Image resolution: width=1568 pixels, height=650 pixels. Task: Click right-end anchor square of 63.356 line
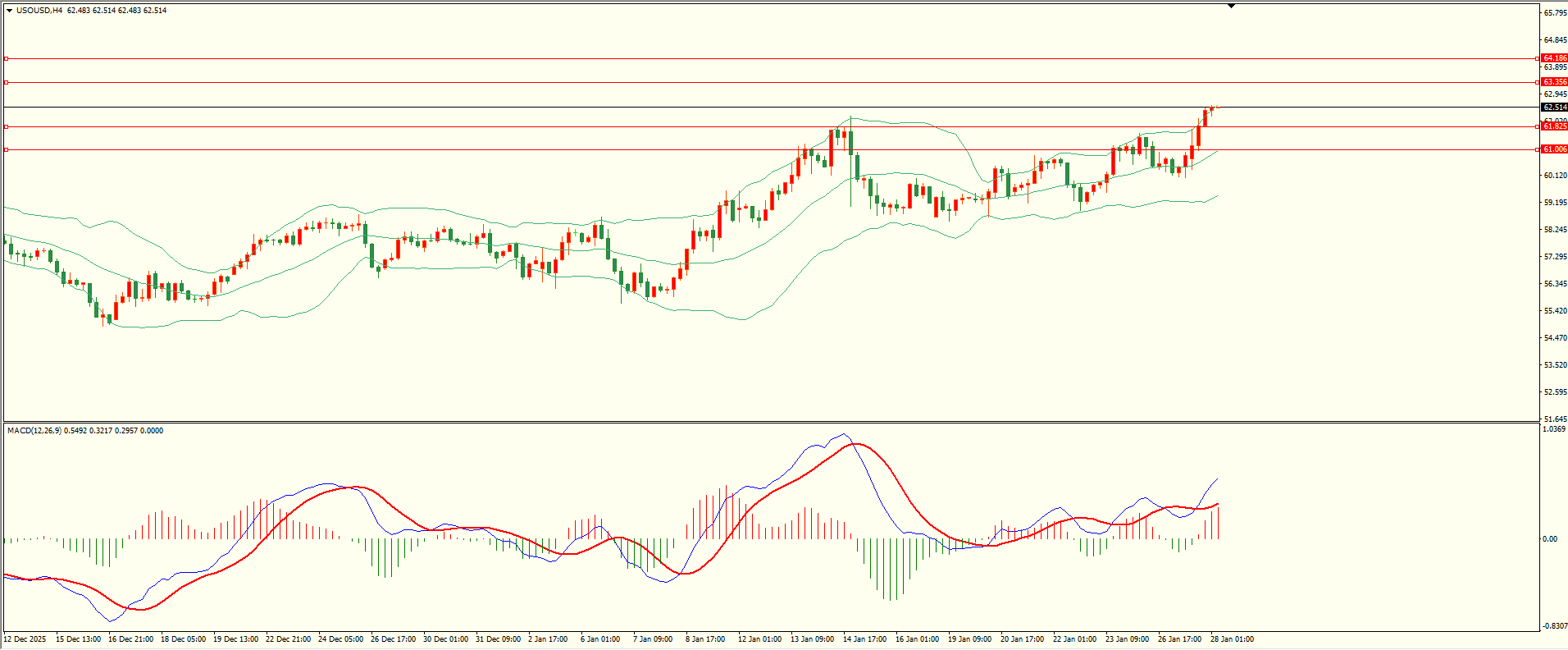tap(1536, 82)
